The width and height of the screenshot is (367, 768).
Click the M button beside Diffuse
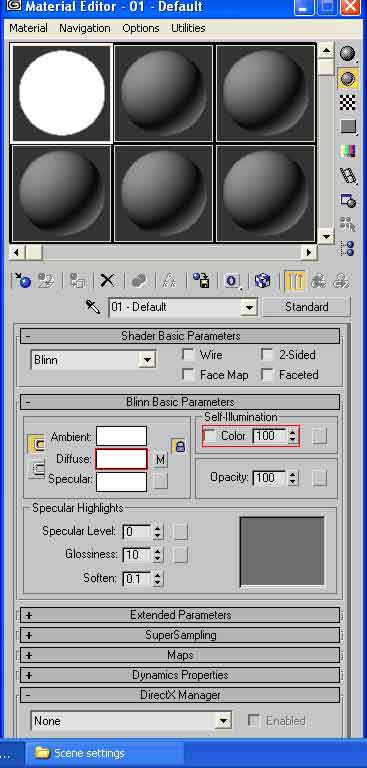point(160,459)
